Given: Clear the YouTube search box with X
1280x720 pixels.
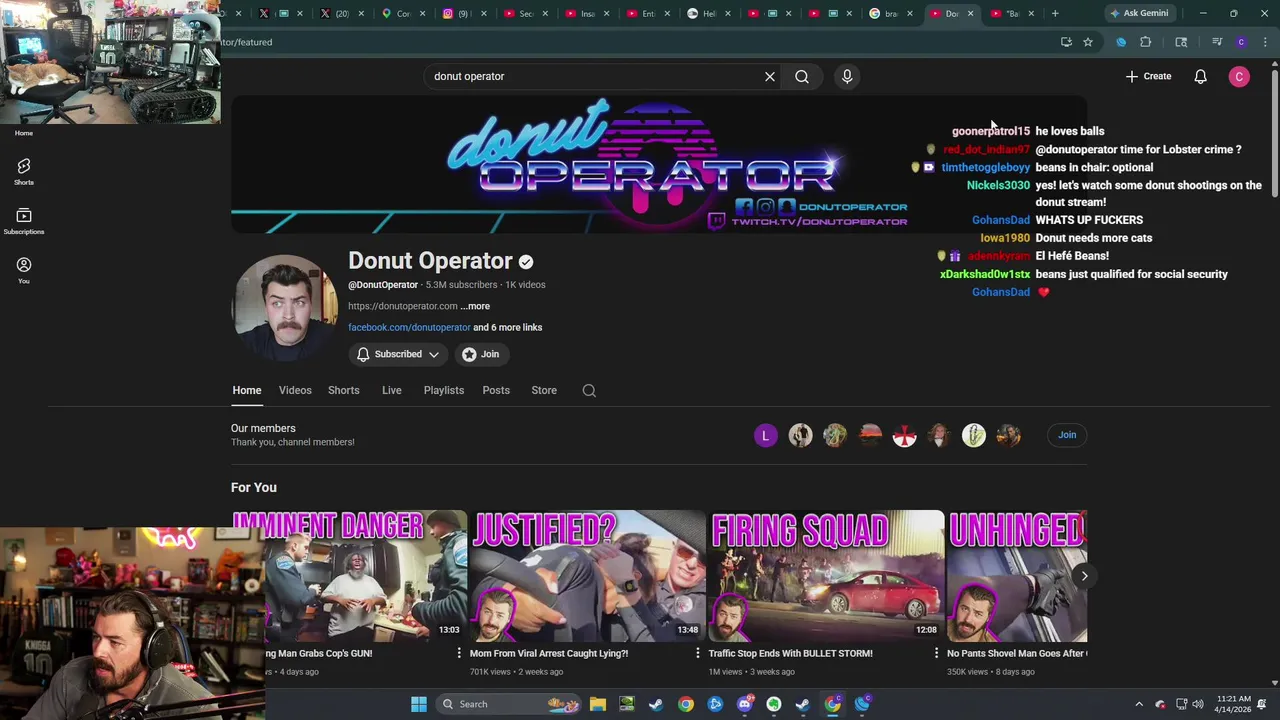Looking at the screenshot, I should click(x=770, y=76).
